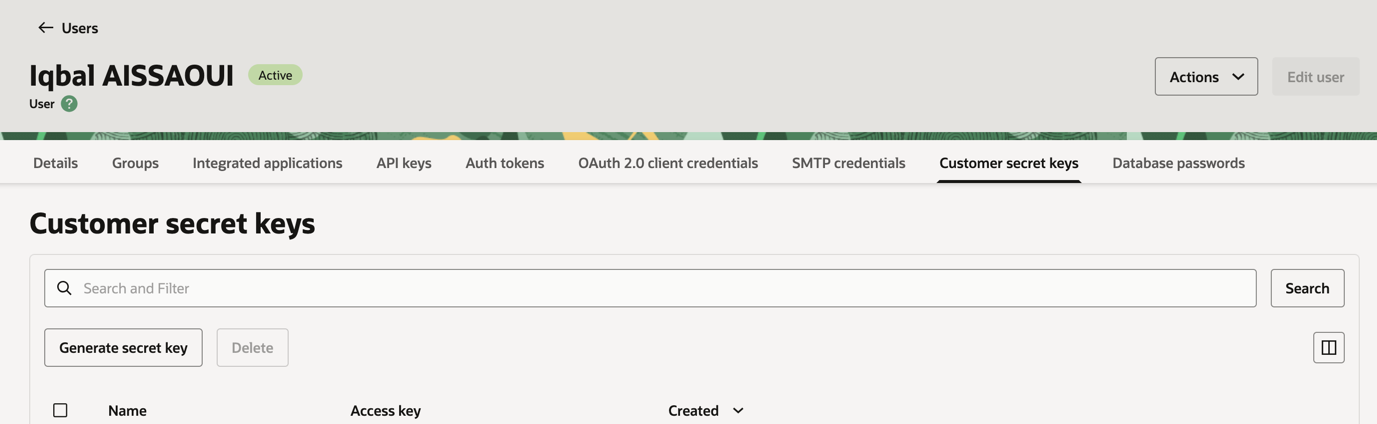Switch to SMTP credentials tab
This screenshot has width=1377, height=424.
[x=848, y=163]
